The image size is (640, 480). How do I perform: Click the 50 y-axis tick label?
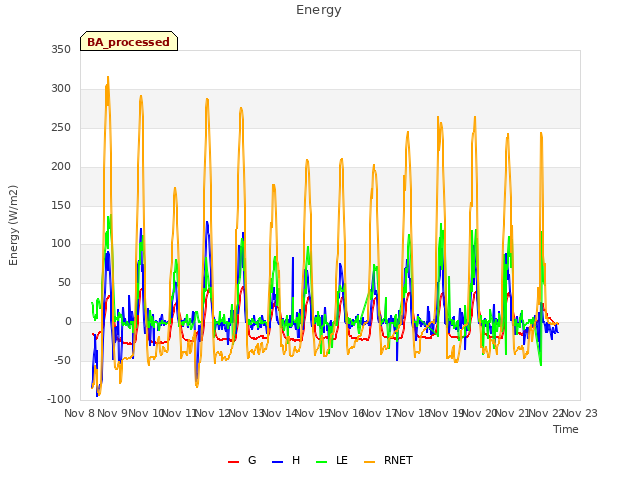click(64, 282)
